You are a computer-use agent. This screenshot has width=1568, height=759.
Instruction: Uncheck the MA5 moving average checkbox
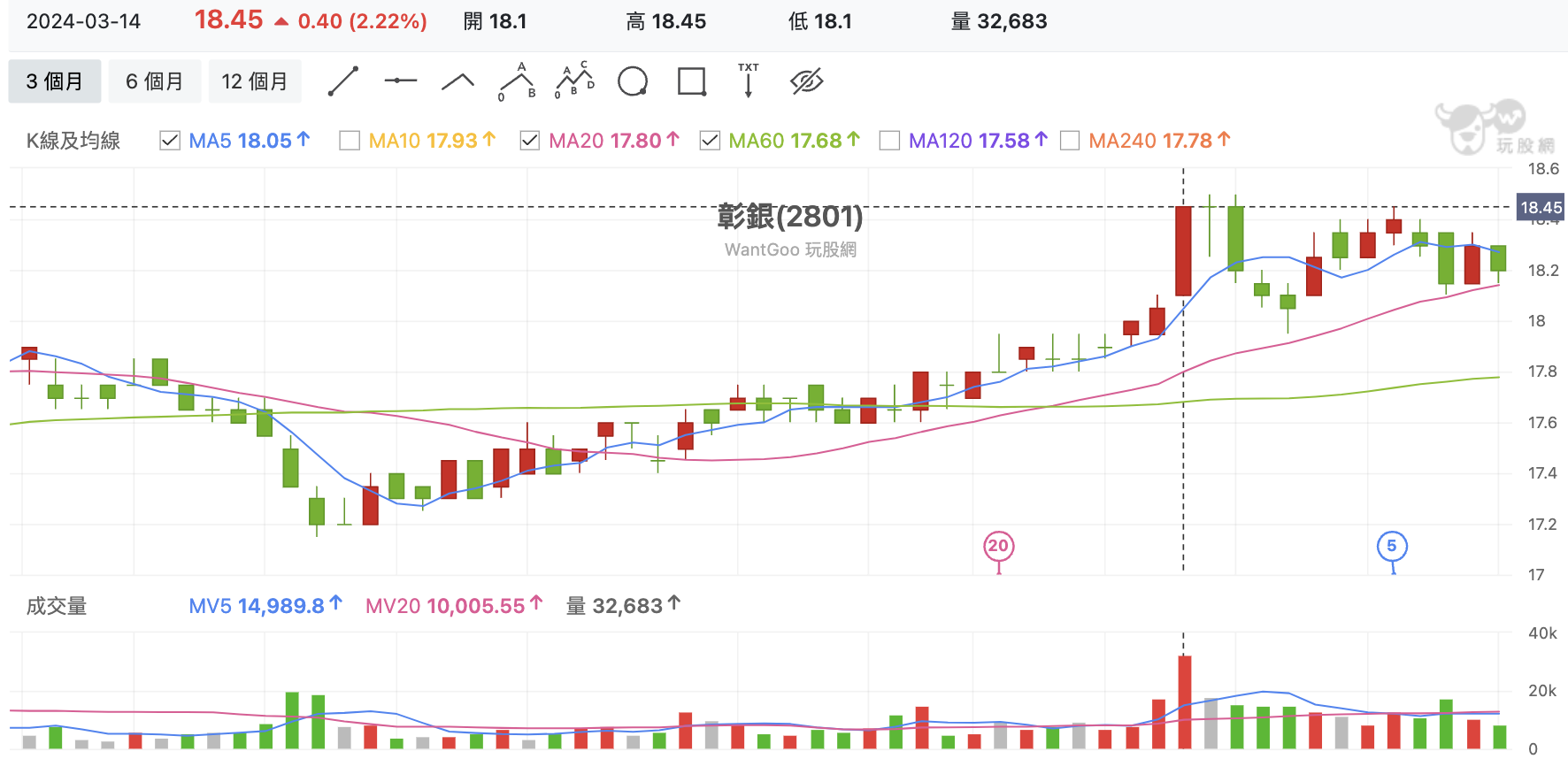170,141
